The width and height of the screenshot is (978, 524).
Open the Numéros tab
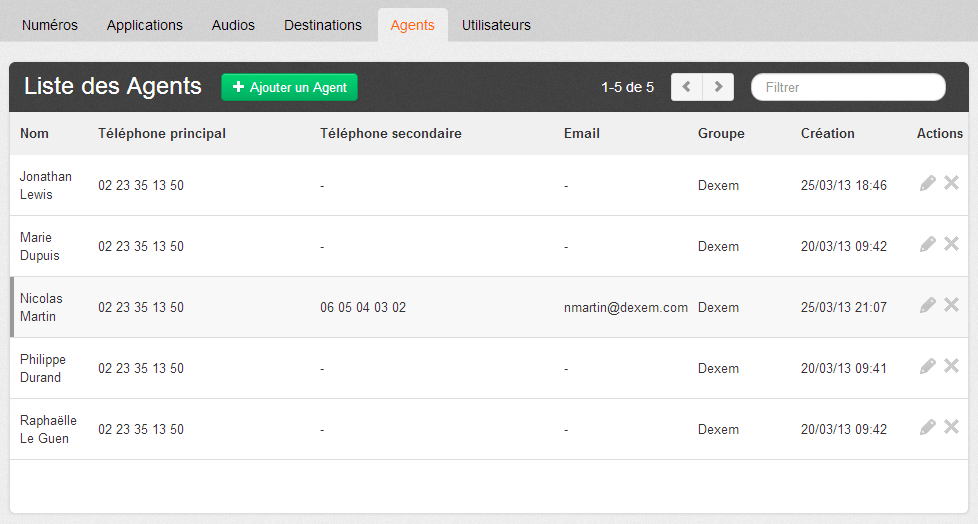coord(50,25)
